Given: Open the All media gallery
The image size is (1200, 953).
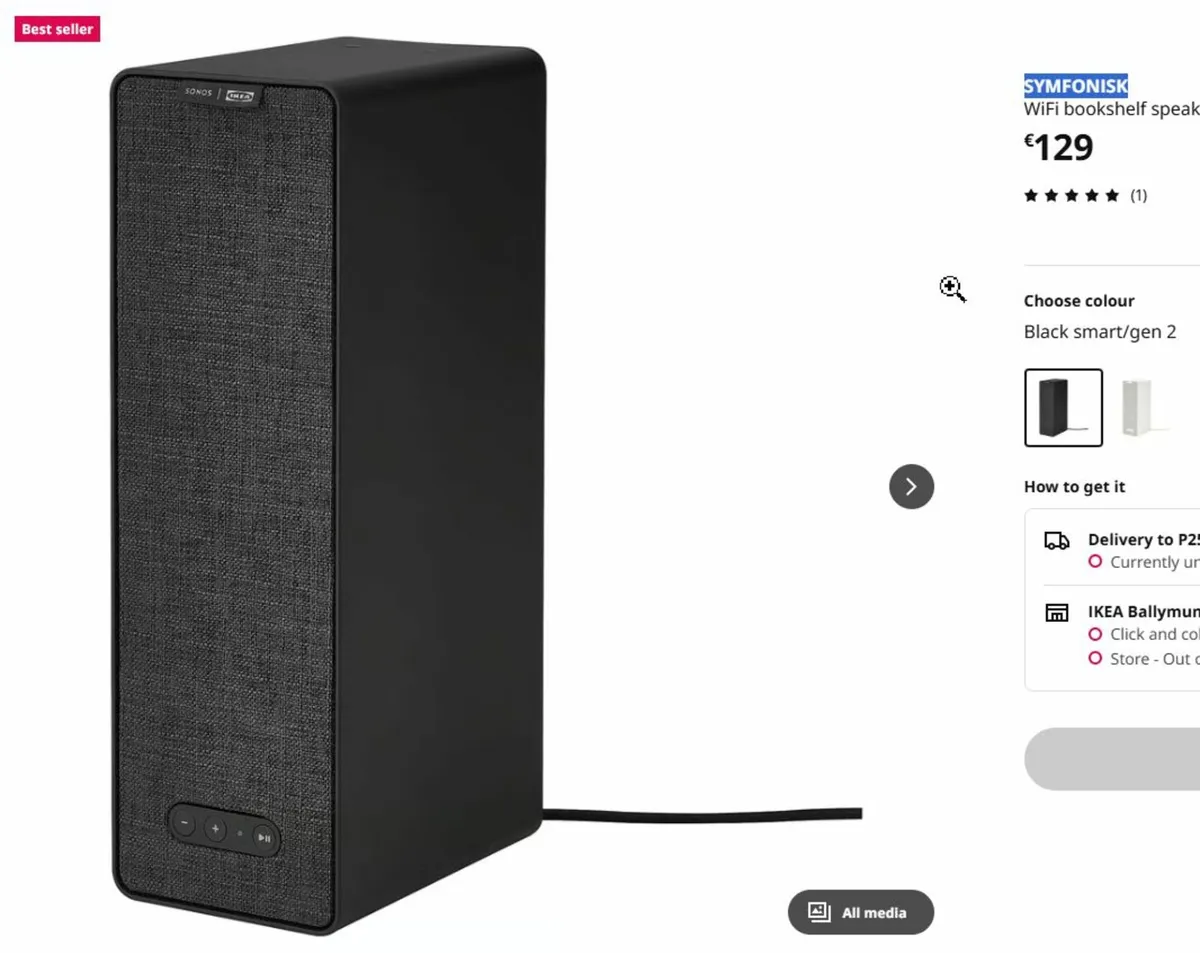Looking at the screenshot, I should click(x=860, y=912).
